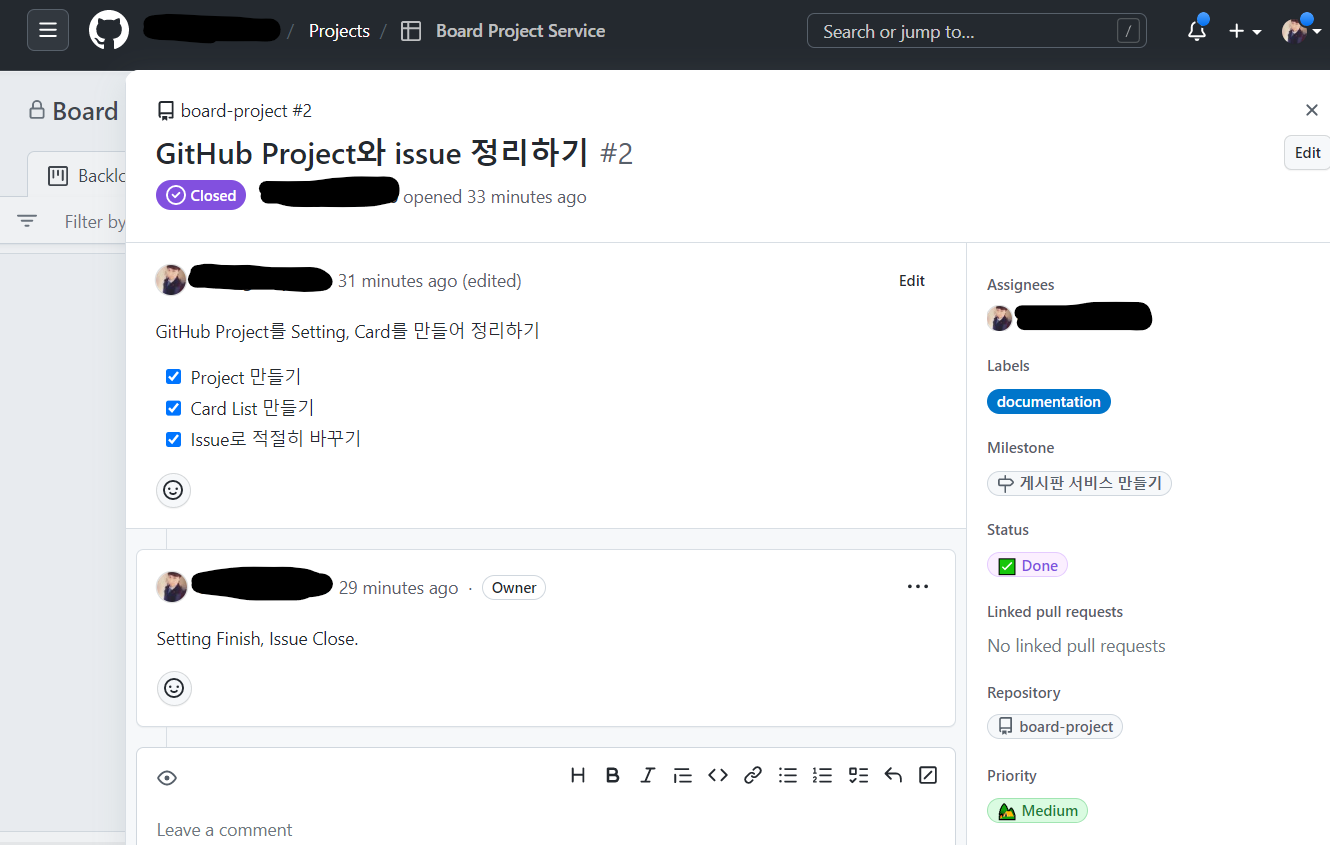
Task: Click the Labels section heading
Action: (1008, 366)
